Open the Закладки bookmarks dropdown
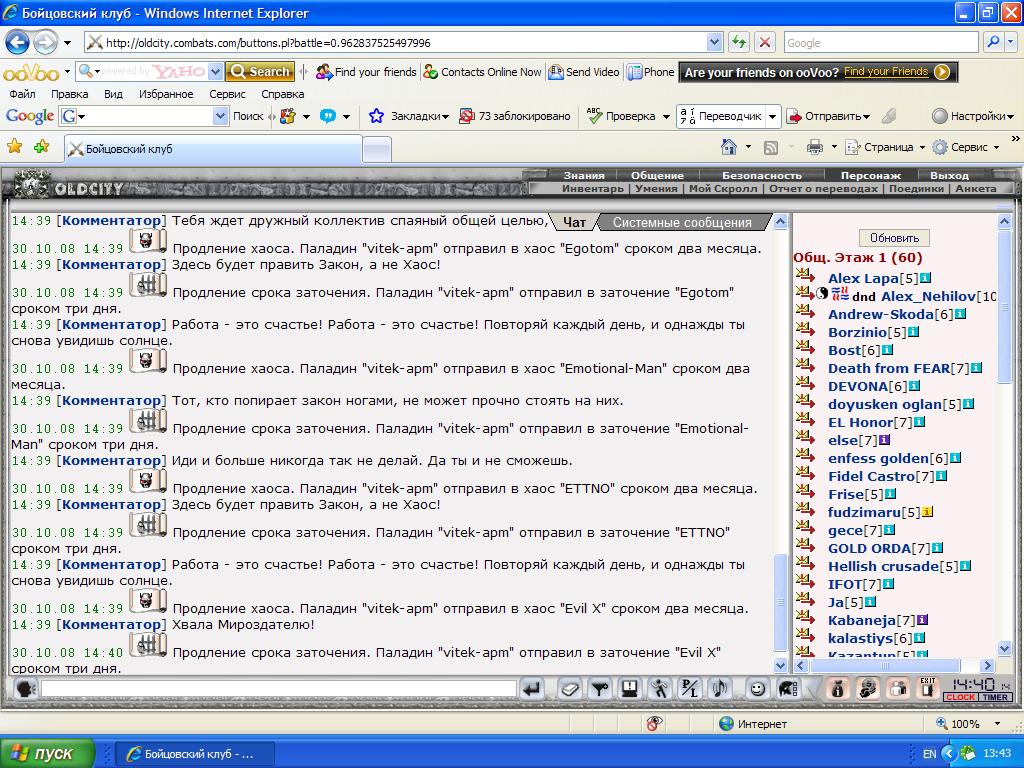This screenshot has width=1024, height=768. (x=410, y=116)
